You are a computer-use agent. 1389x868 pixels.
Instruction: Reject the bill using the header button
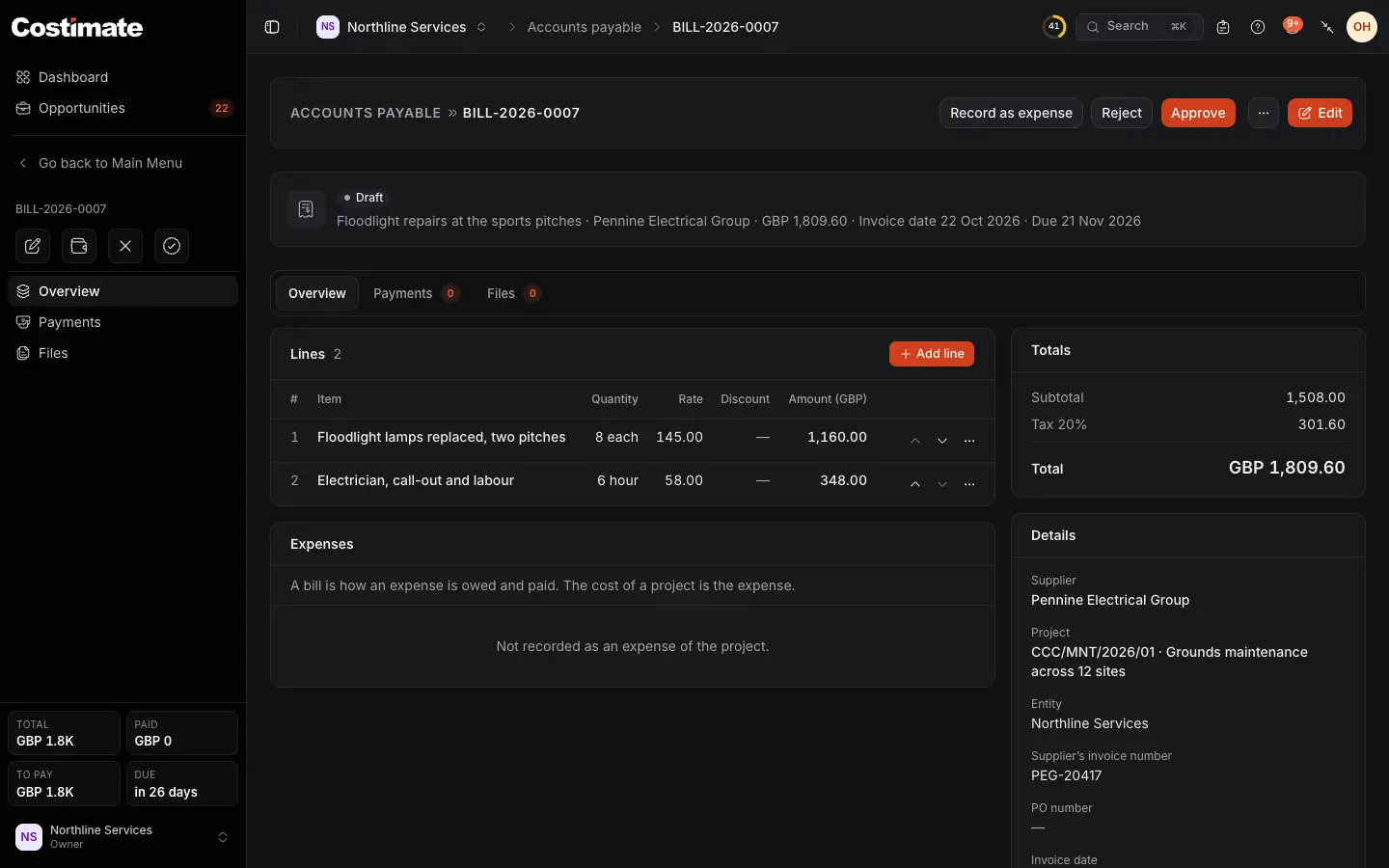point(1122,113)
